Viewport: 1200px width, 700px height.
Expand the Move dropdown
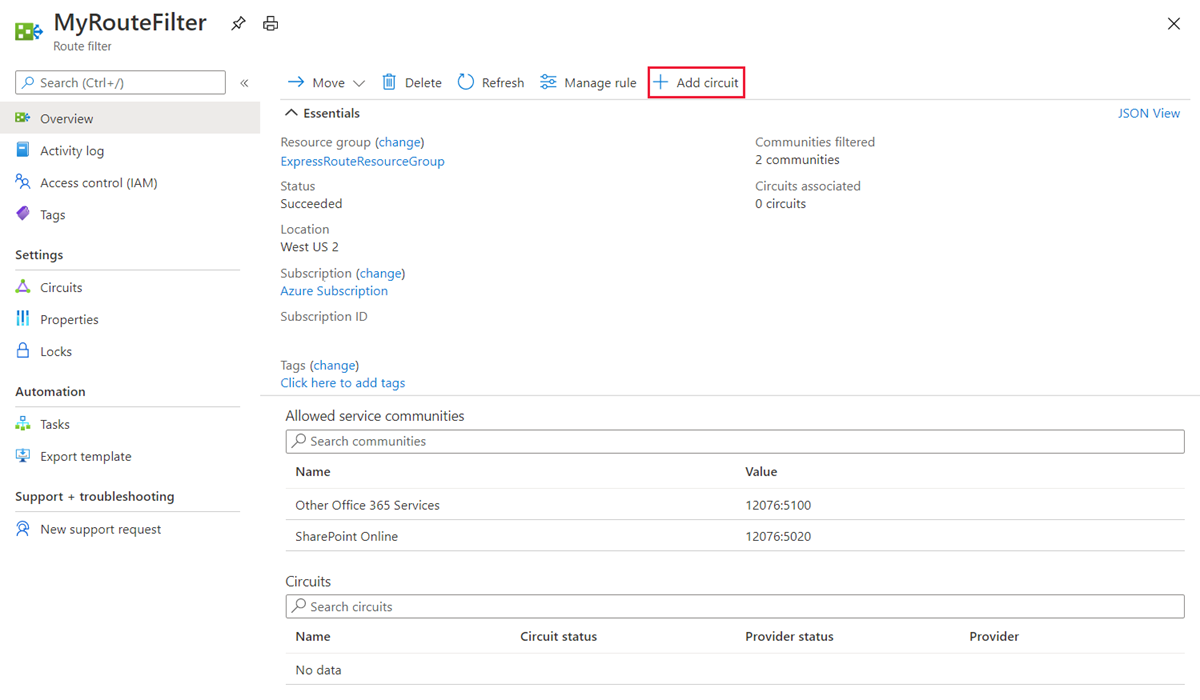[x=359, y=83]
